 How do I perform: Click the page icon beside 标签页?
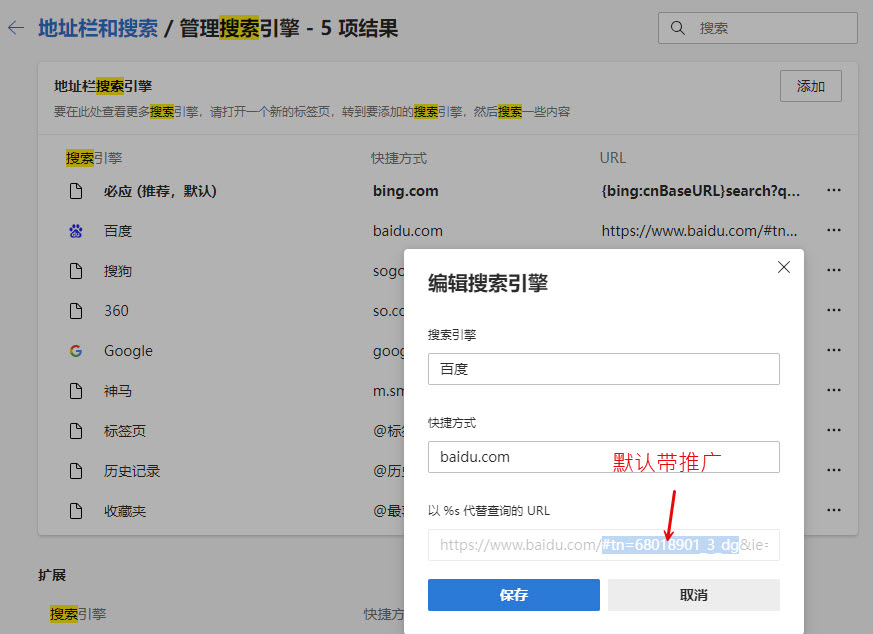(76, 431)
